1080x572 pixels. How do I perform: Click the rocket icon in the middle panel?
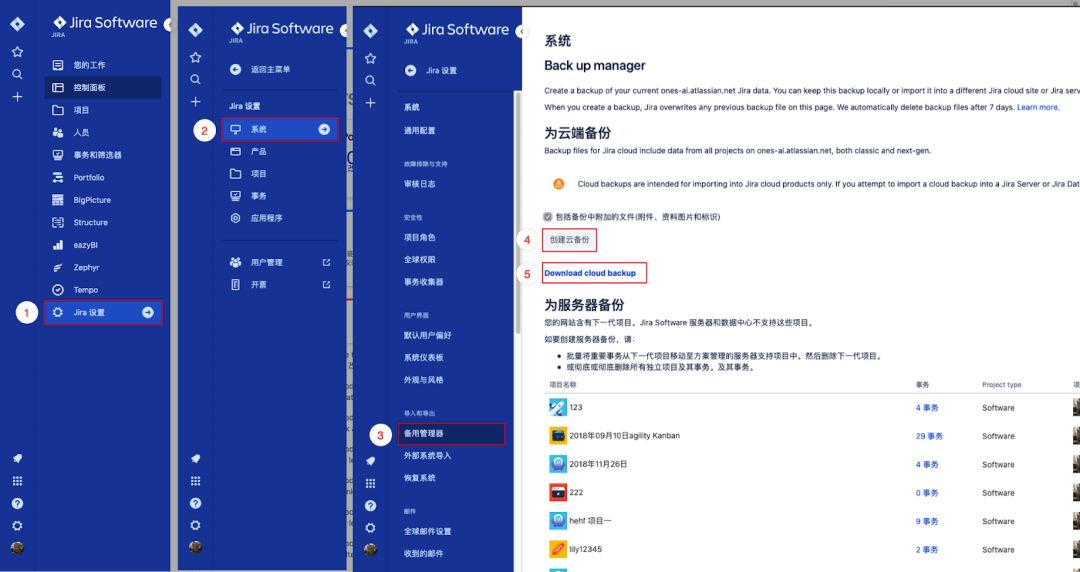pos(196,458)
